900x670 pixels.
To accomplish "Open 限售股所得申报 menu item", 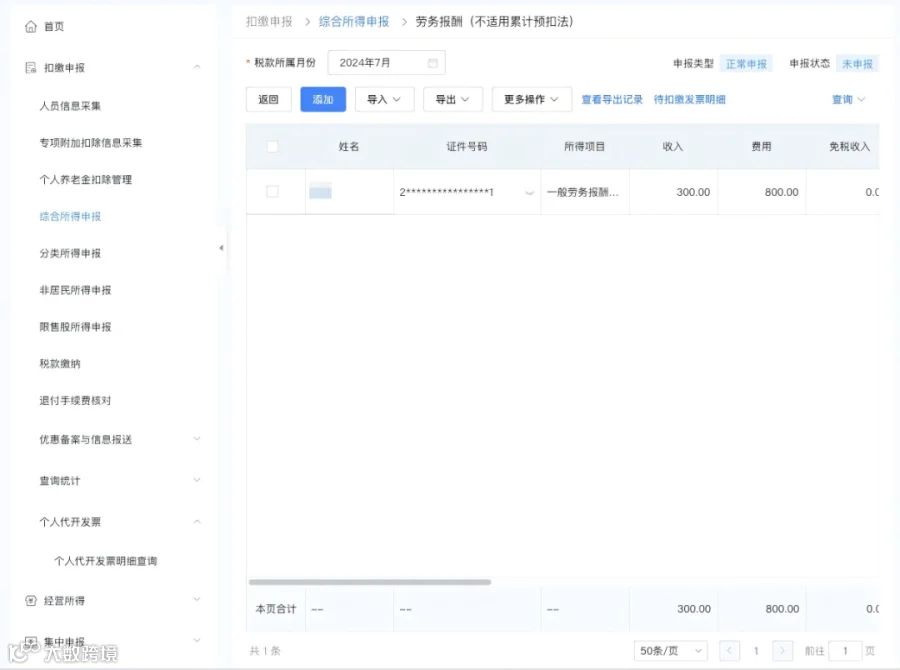I will (75, 327).
